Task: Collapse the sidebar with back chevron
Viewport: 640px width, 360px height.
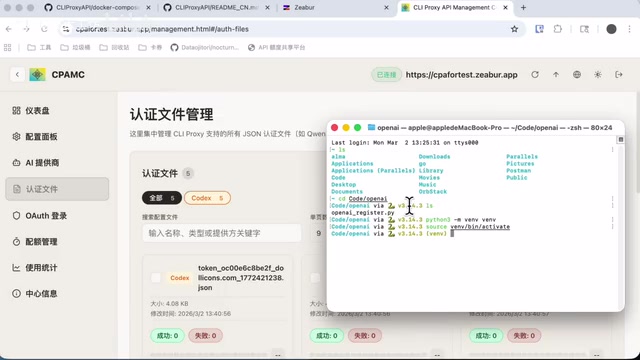Action: [x=17, y=75]
